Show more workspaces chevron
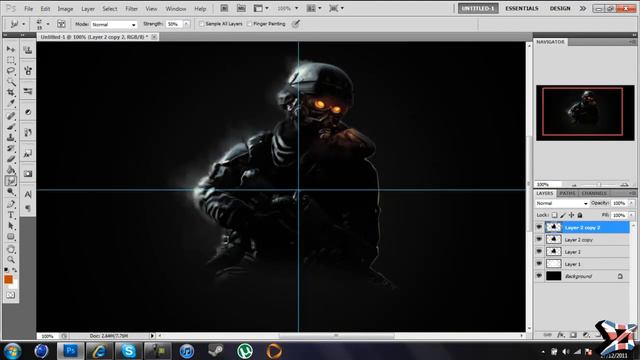Viewport: 640px width, 360px height. (x=583, y=8)
